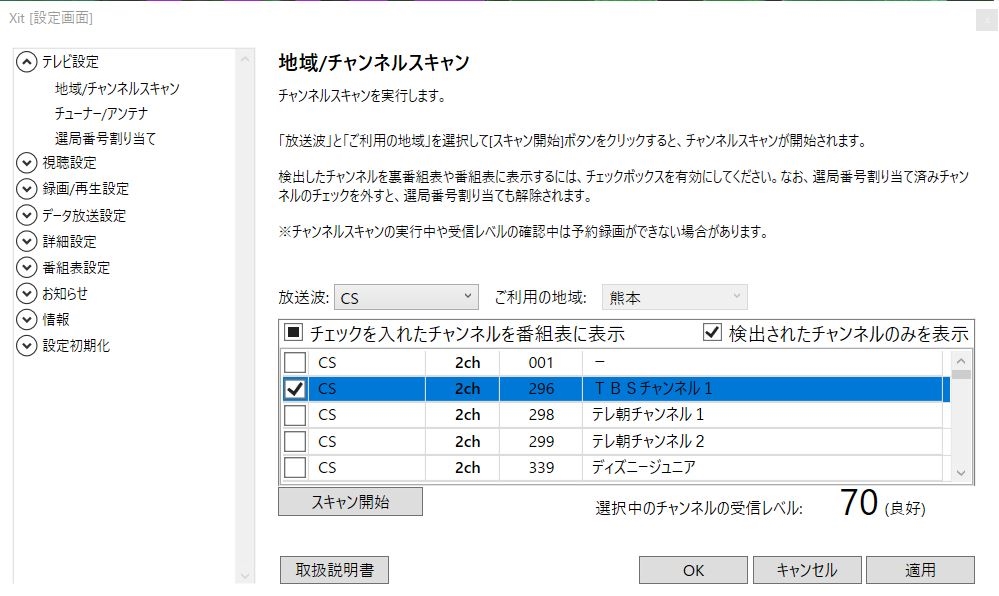Uncheck the TBSチャンネル1 checkbox
This screenshot has width=999, height=596.
point(294,388)
